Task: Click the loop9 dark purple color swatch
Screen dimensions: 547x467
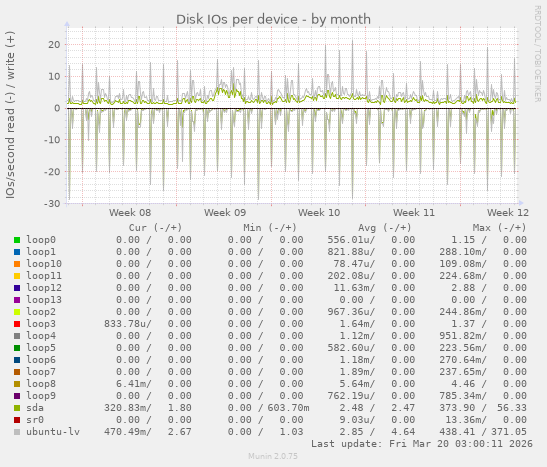Action: click(x=17, y=396)
